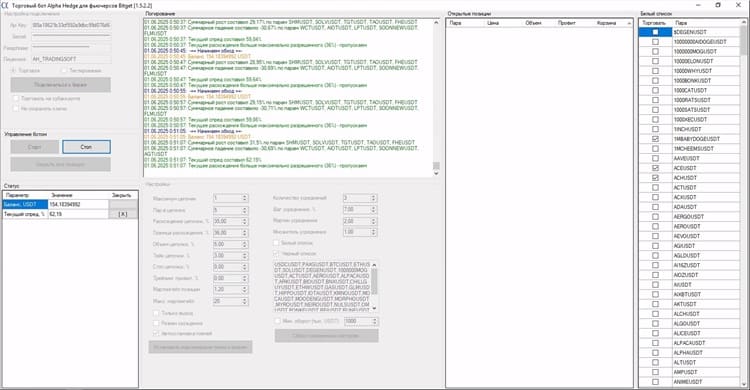Click the white list scroll-up arrow
This screenshot has height=390, width=750.
tap(744, 22)
